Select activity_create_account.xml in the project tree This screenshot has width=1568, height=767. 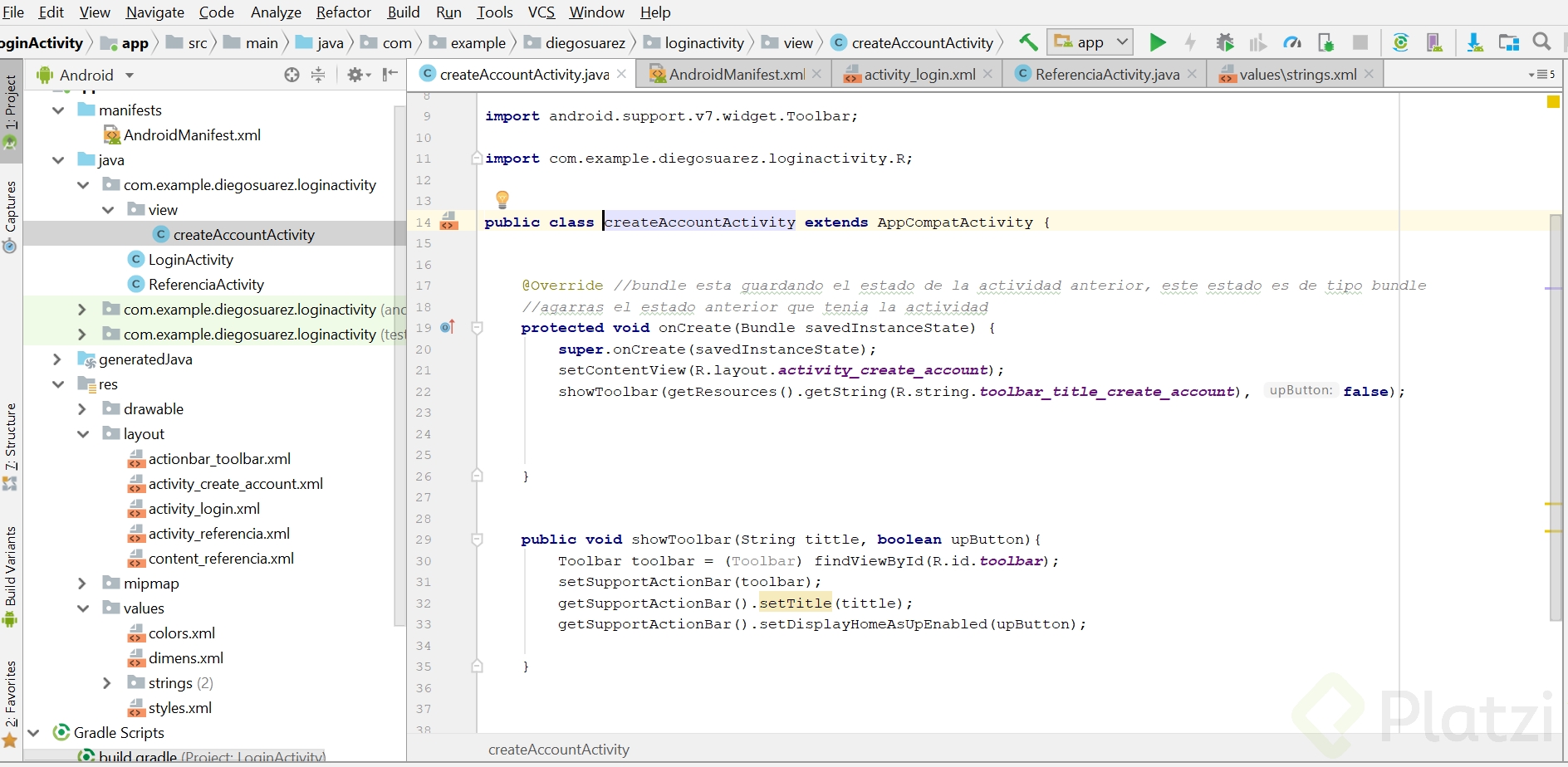[236, 483]
